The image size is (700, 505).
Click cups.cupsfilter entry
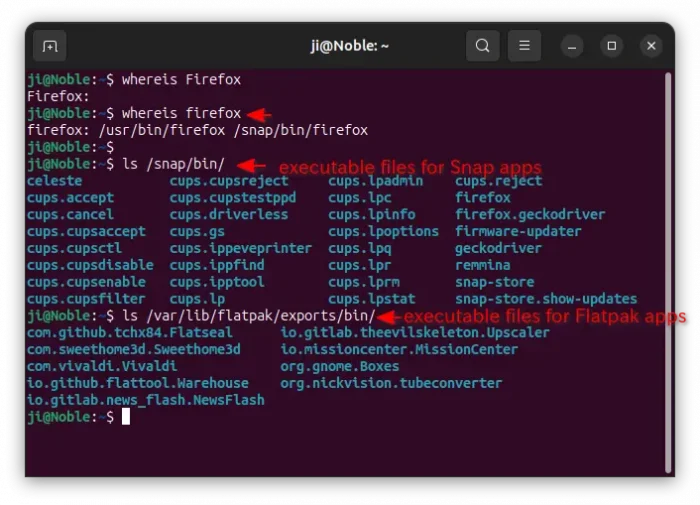(86, 299)
